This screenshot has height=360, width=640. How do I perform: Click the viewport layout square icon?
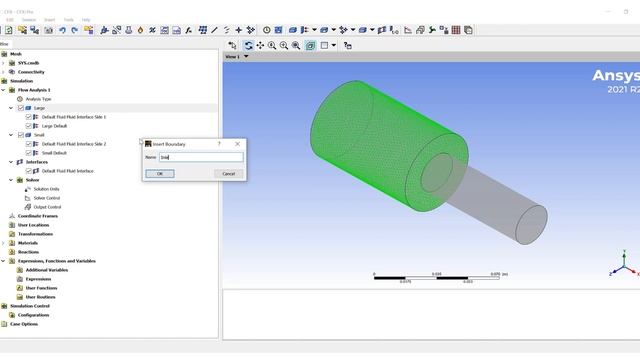click(324, 45)
